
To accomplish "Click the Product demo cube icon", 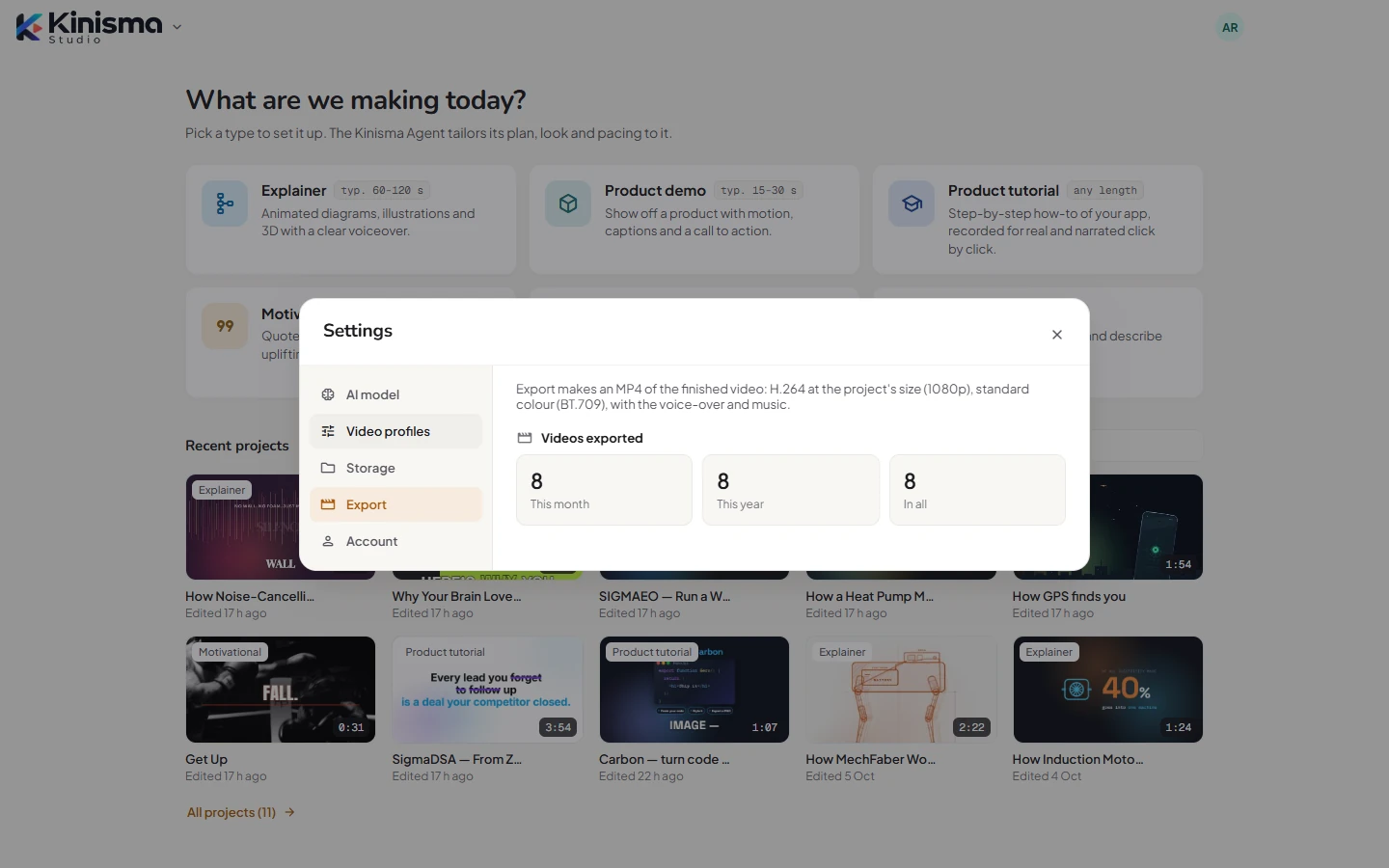I will [x=568, y=203].
